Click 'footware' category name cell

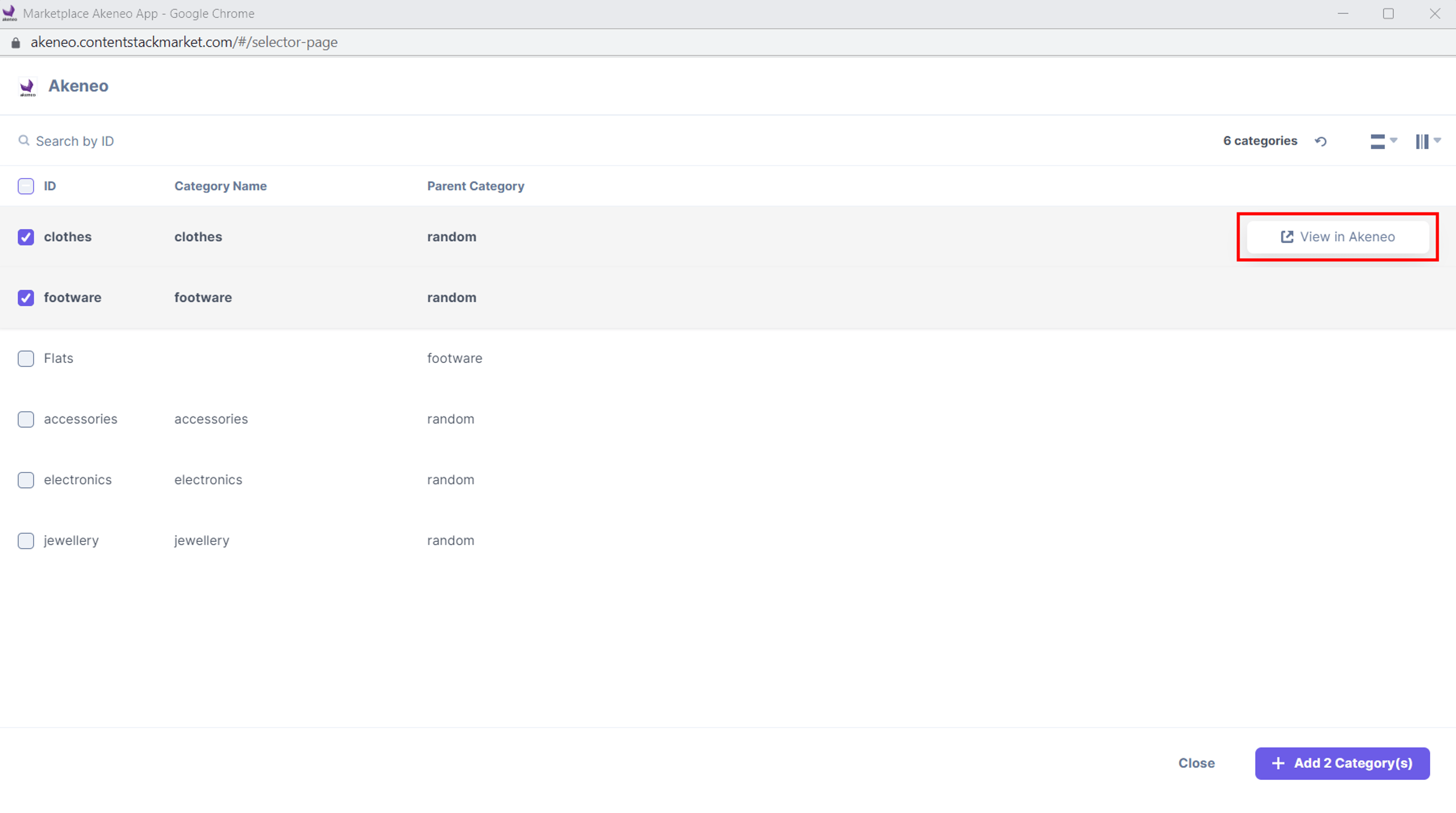point(203,297)
